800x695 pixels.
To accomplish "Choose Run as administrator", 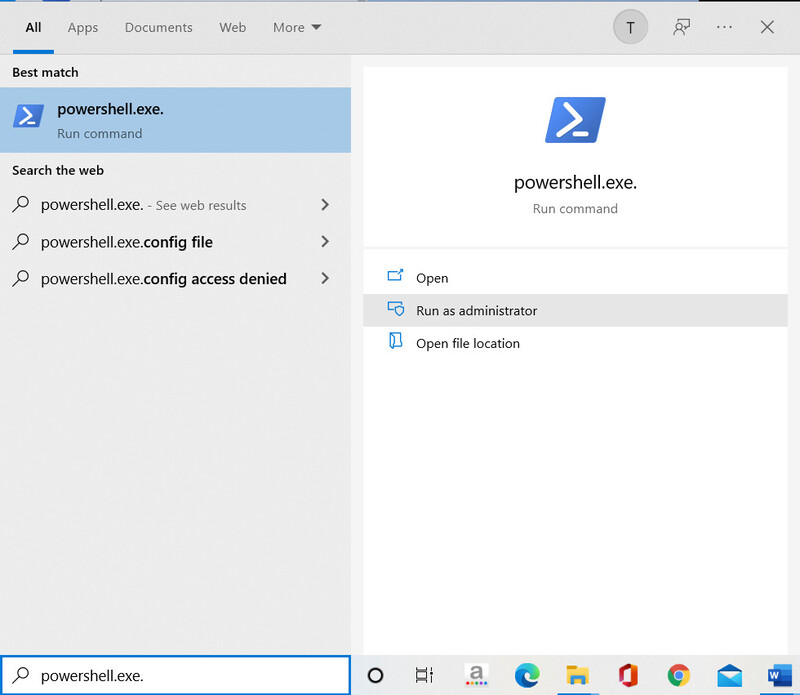I will [575, 311].
